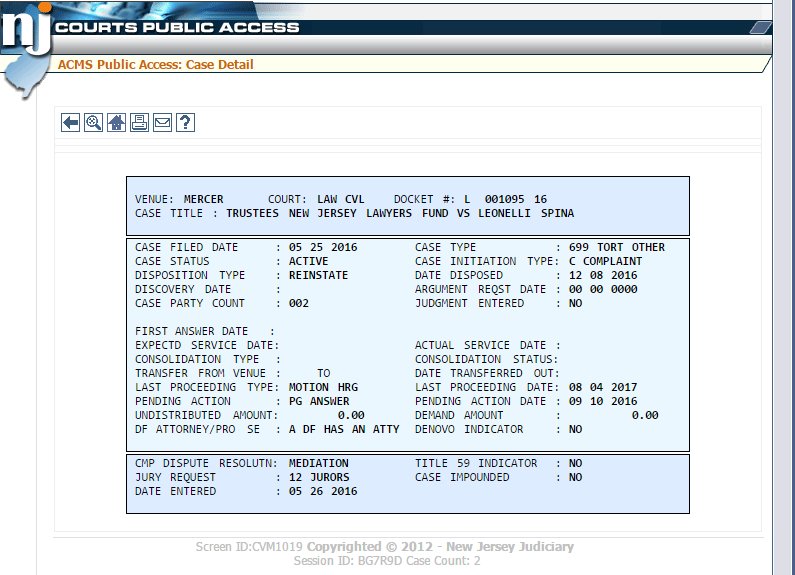
Task: Open help with question mark icon
Action: pos(184,123)
